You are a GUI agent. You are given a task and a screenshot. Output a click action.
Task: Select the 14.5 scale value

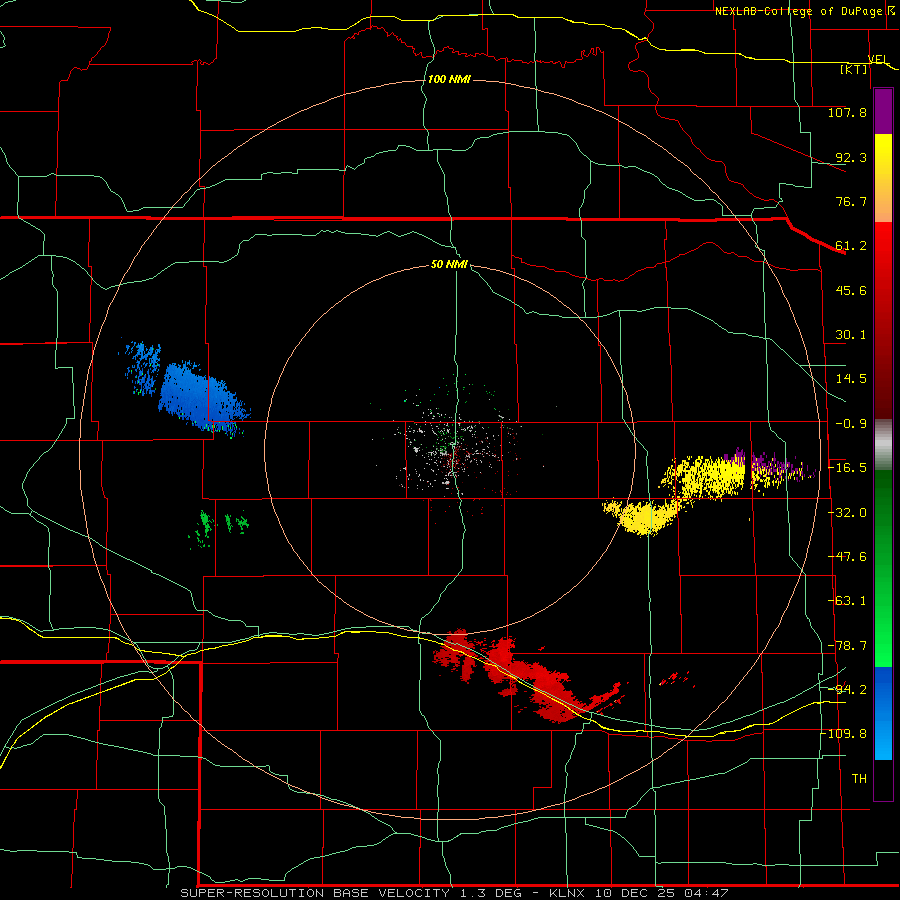(x=851, y=379)
